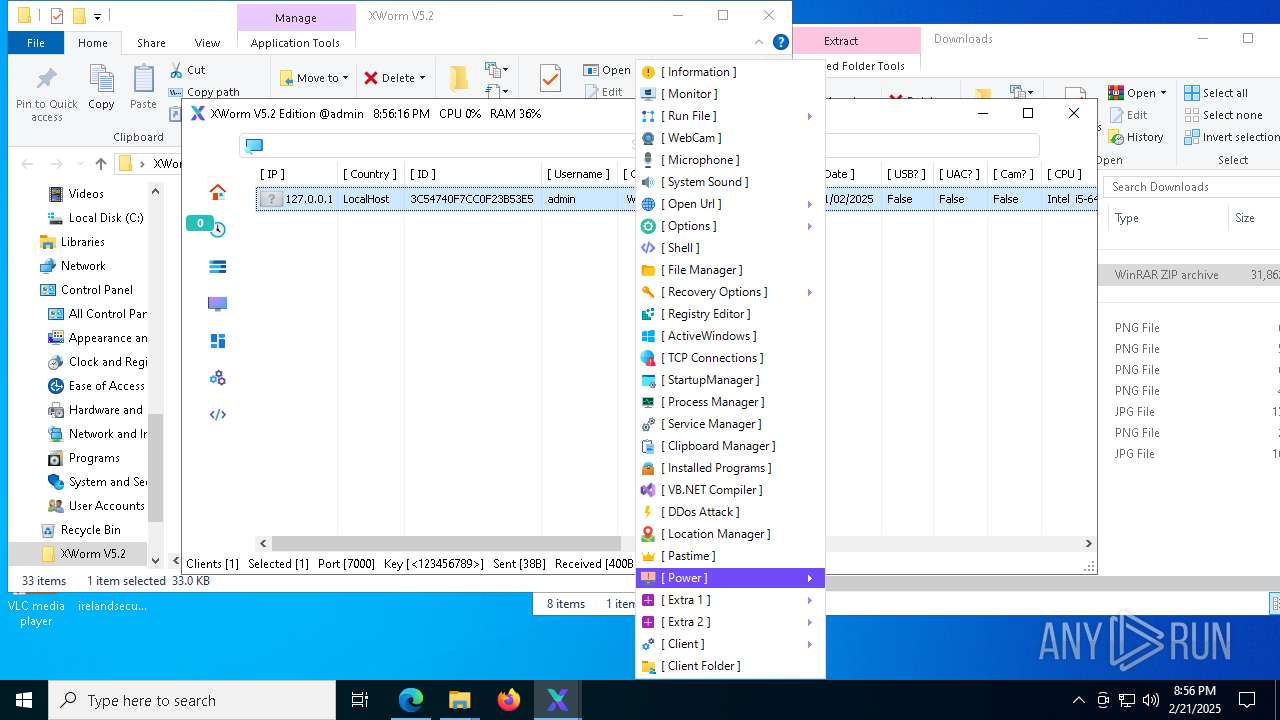This screenshot has width=1280, height=720.
Task: Click the Microphone entry's mic icon
Action: pyautogui.click(x=648, y=160)
